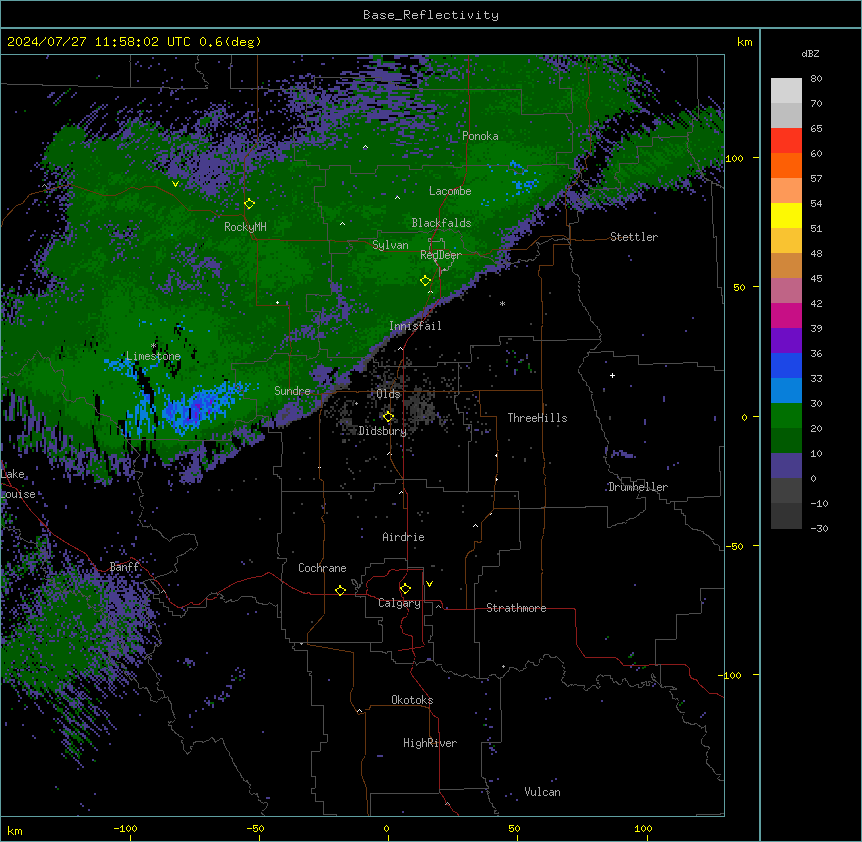Select the ThreeHills label
The image size is (862, 842).
[537, 418]
